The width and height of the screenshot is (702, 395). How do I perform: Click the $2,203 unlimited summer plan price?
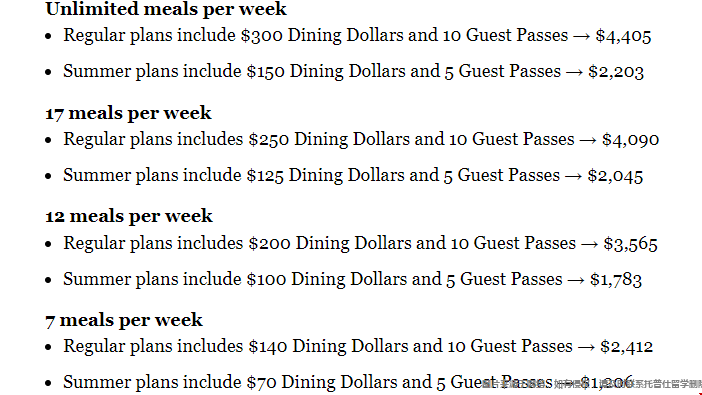(x=616, y=72)
